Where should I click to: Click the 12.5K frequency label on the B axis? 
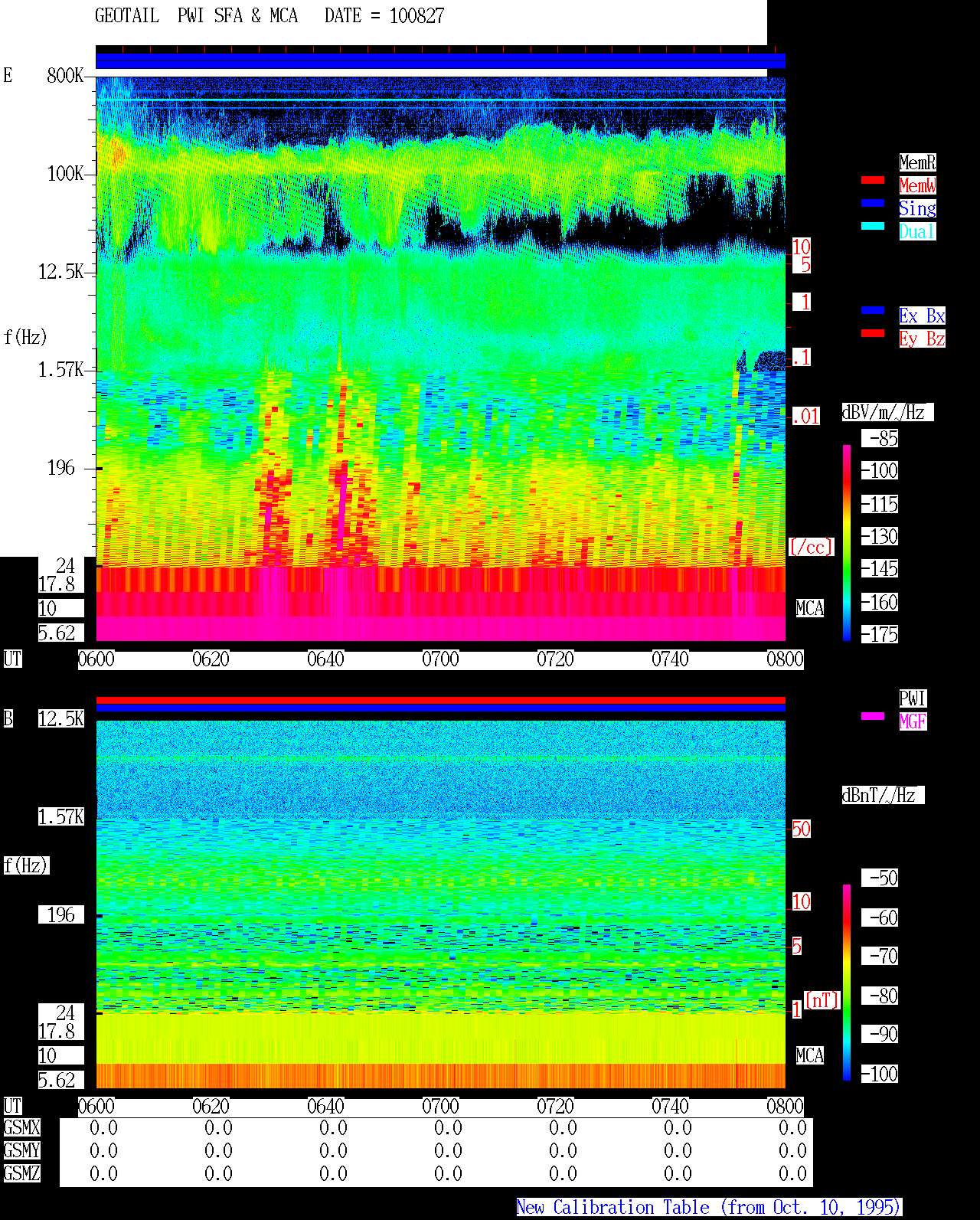61,719
